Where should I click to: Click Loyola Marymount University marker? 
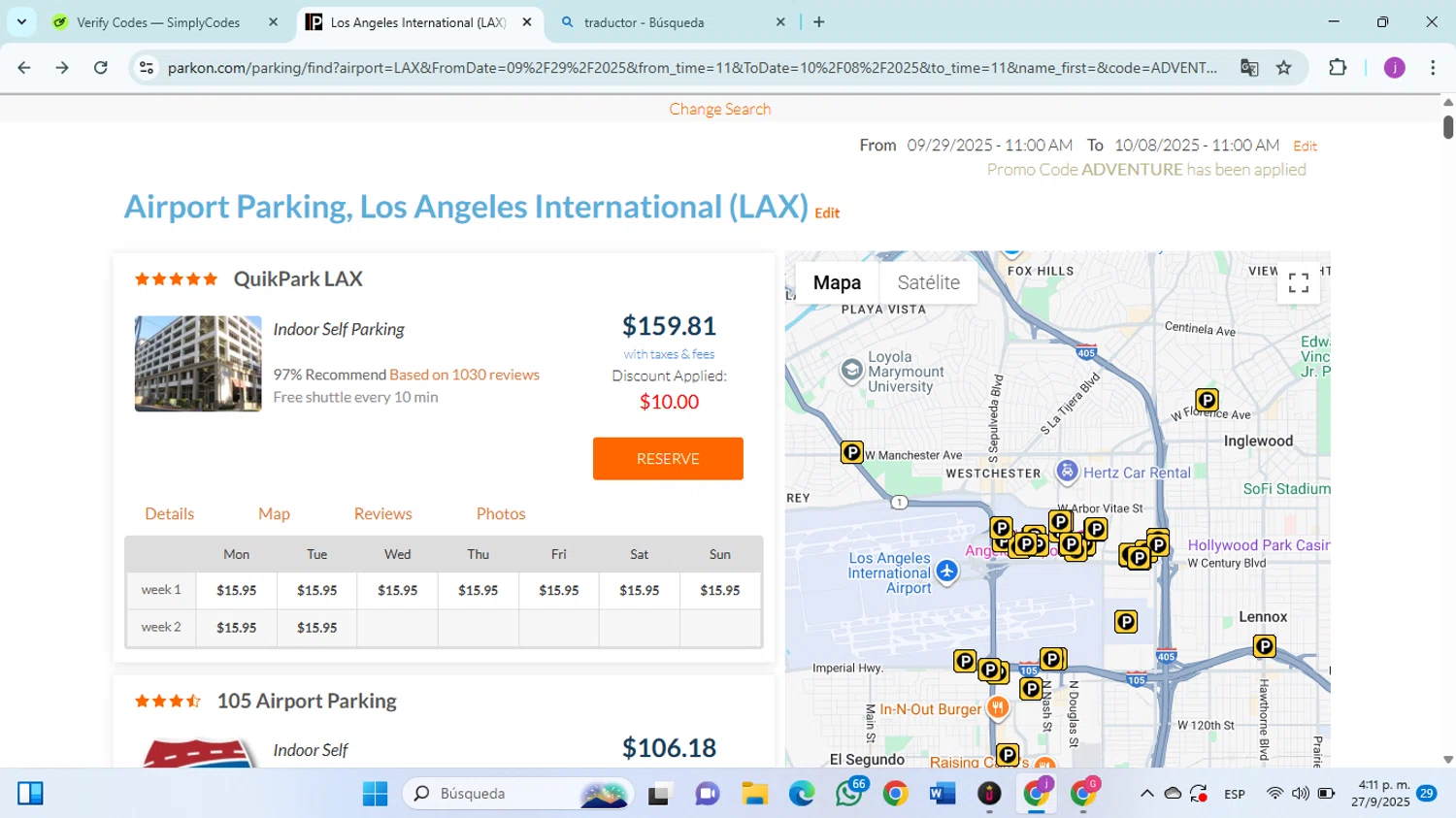(x=851, y=370)
